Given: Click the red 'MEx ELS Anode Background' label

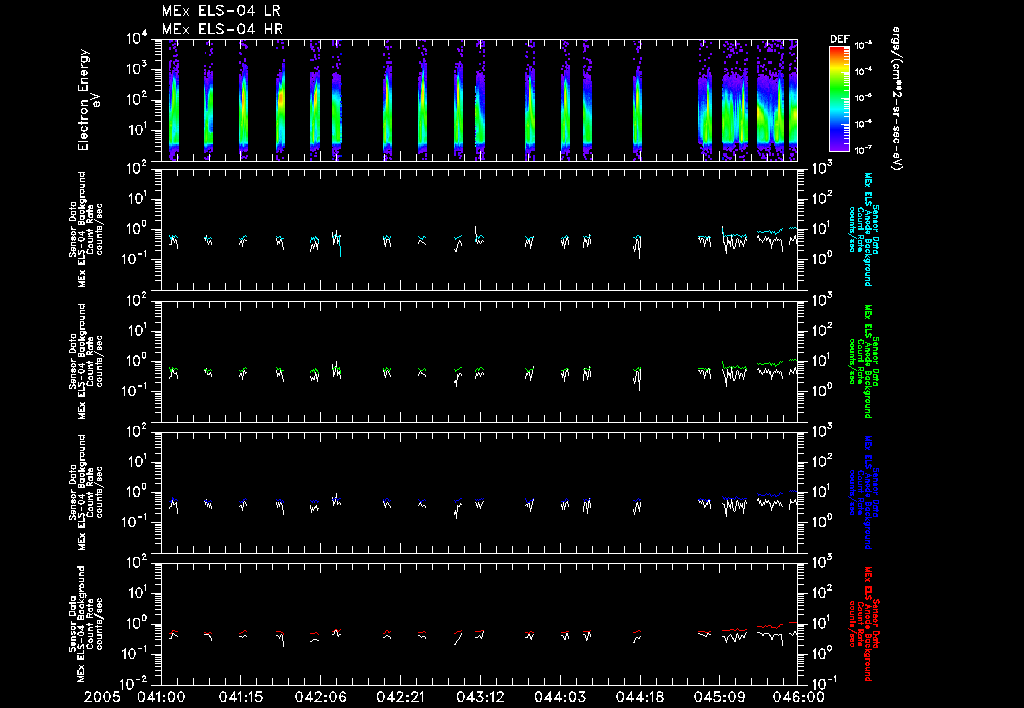Looking at the screenshot, I should [x=868, y=624].
